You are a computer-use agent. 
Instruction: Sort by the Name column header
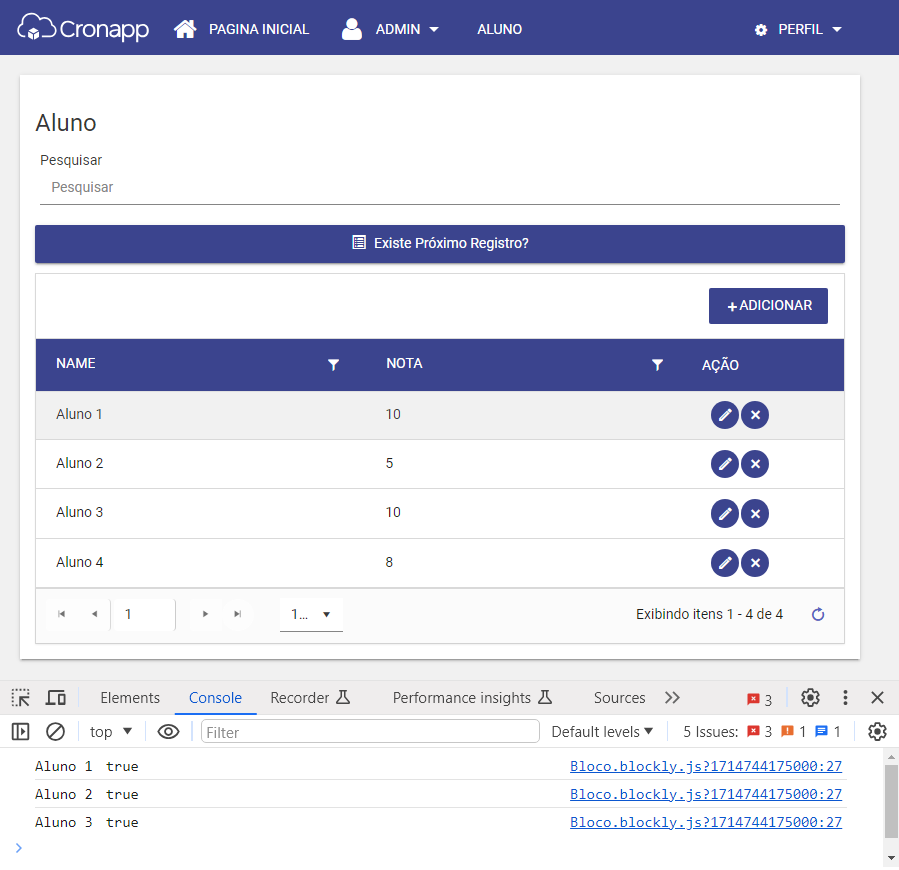pyautogui.click(x=76, y=364)
